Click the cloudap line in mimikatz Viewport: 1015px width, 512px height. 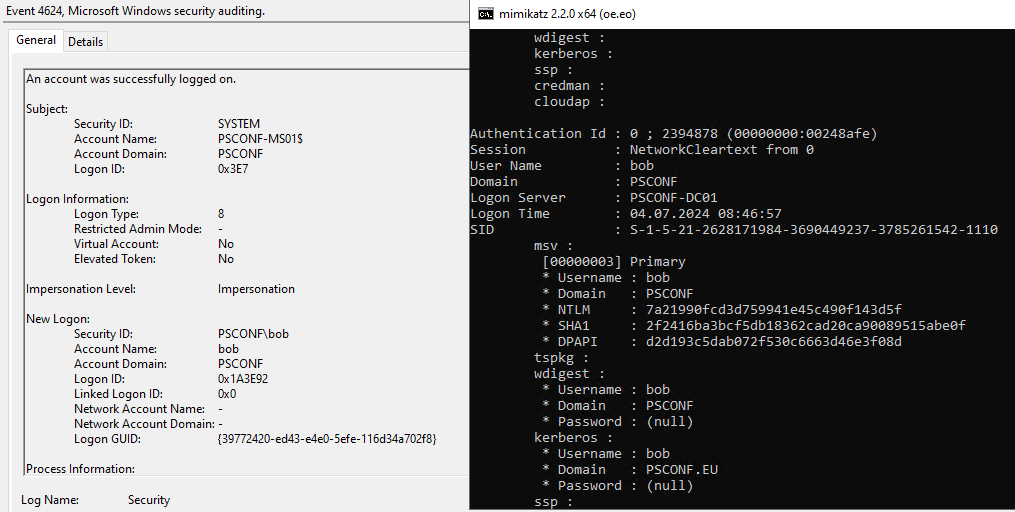pos(569,102)
